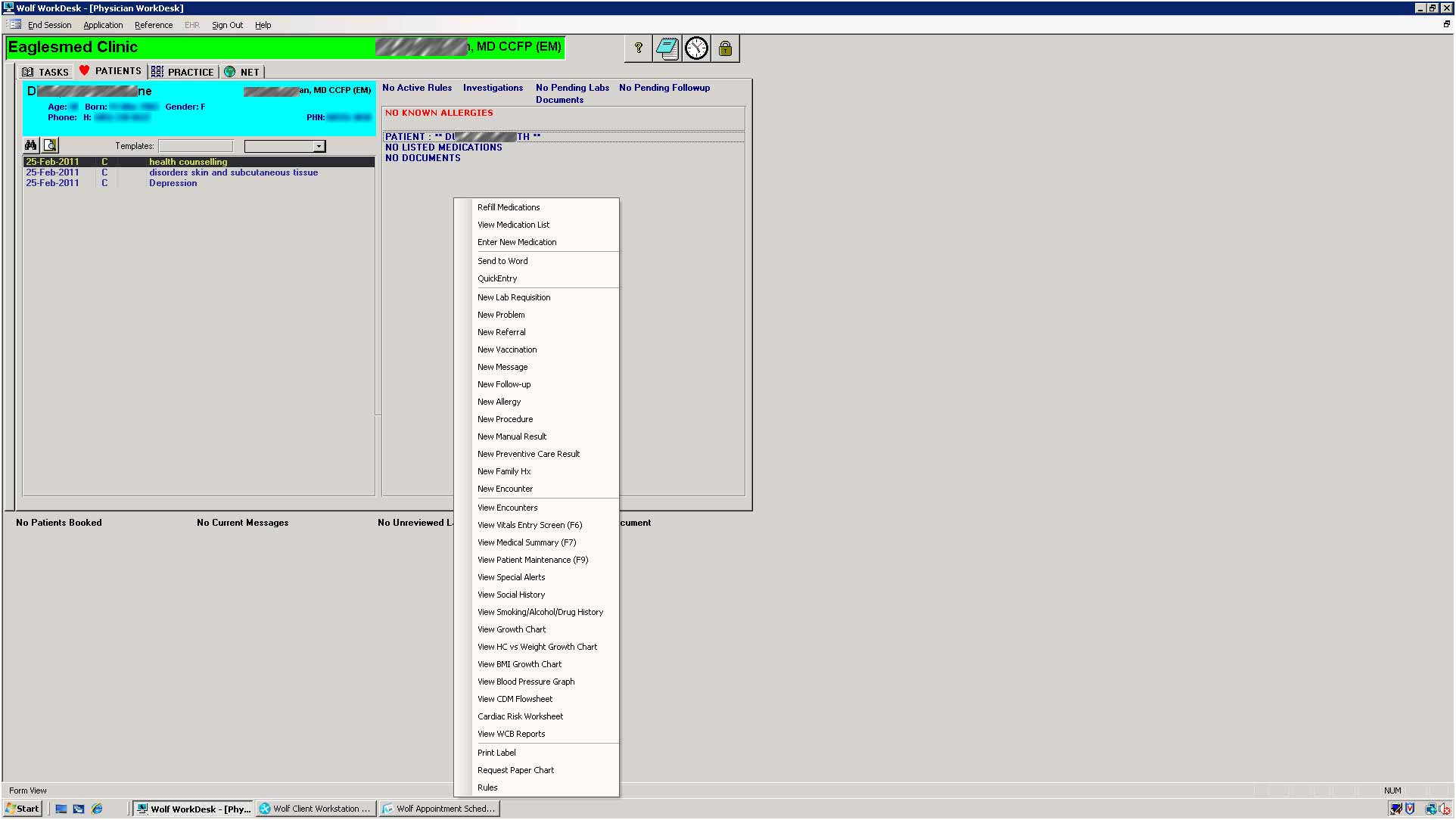Screen dimensions: 1456x820
Task: Switch to Wolf Appointment Scheduler taskbar button
Action: pyautogui.click(x=439, y=809)
